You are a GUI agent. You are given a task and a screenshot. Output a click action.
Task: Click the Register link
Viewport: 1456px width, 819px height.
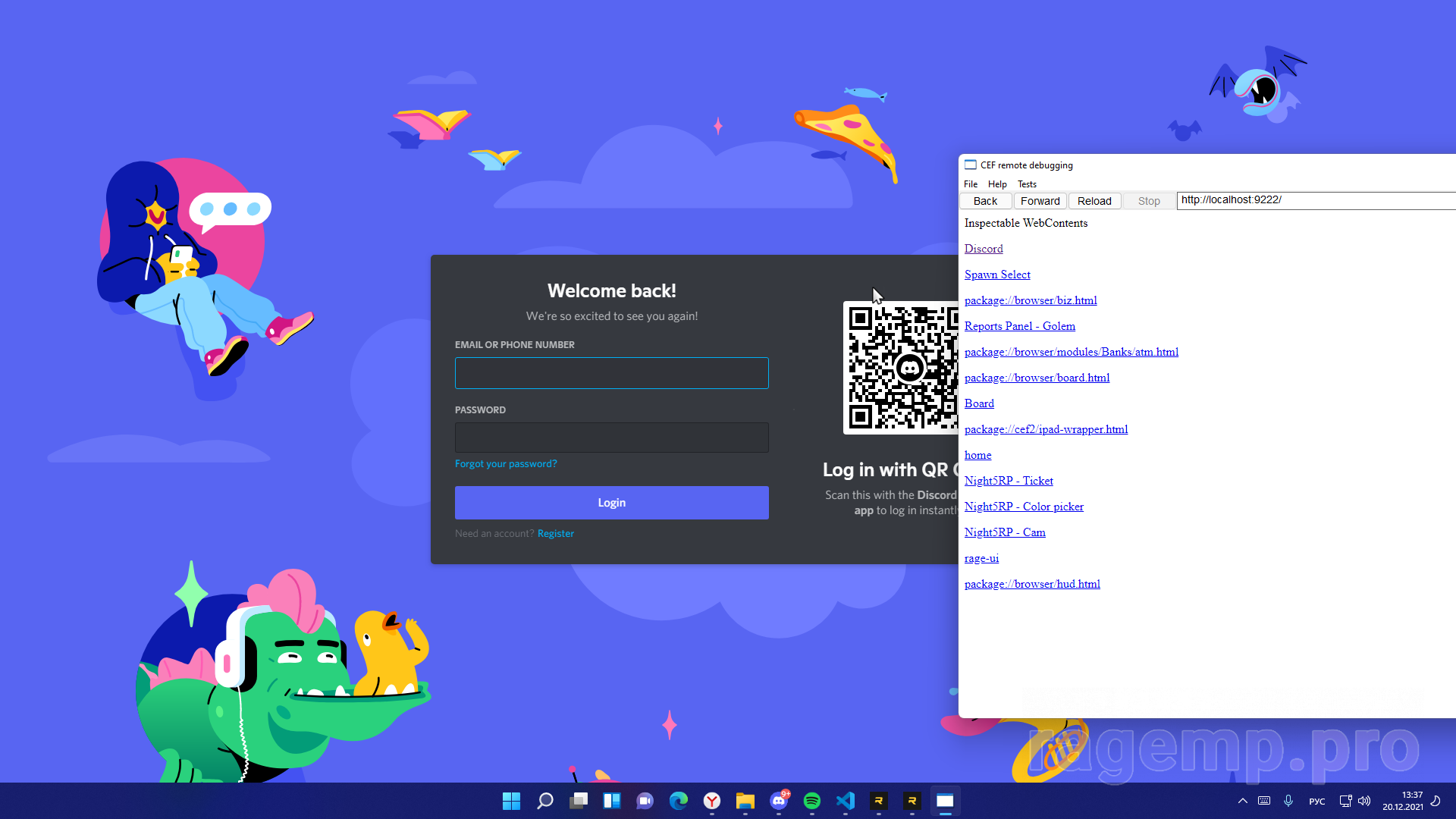point(556,533)
